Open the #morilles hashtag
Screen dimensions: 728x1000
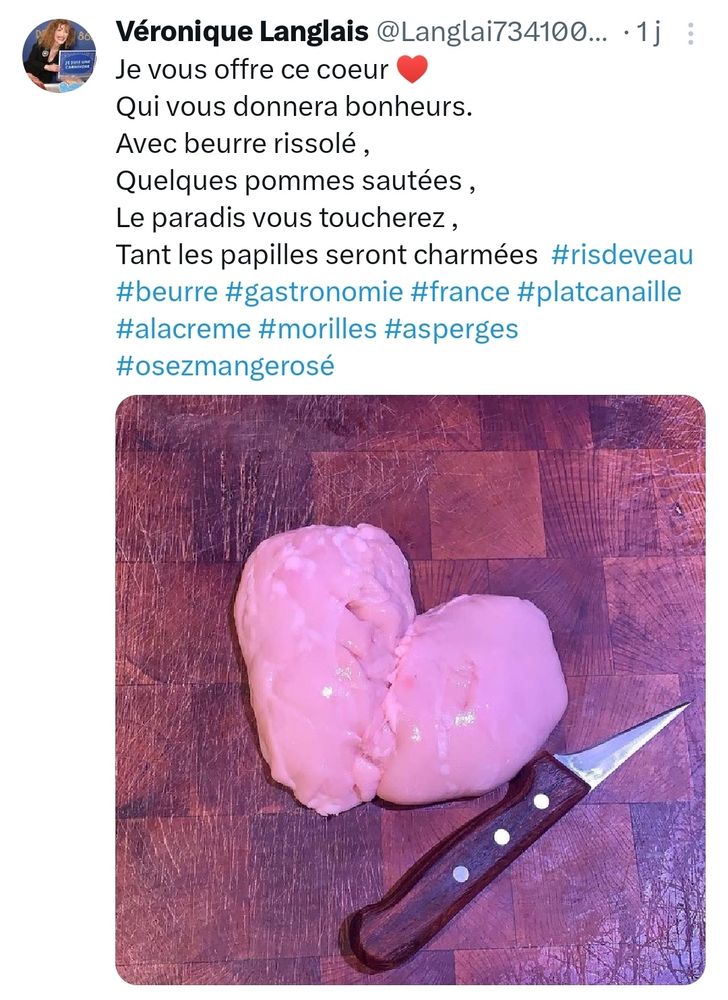pos(317,329)
